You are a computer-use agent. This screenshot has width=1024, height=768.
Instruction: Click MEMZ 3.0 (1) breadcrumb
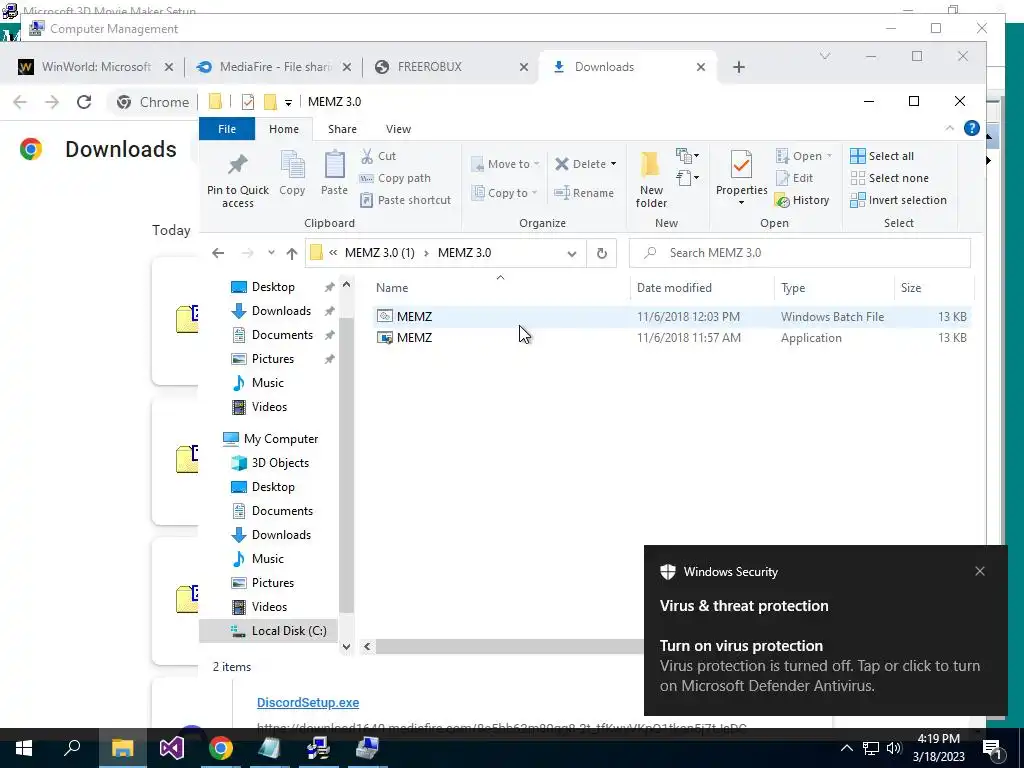pyautogui.click(x=379, y=253)
